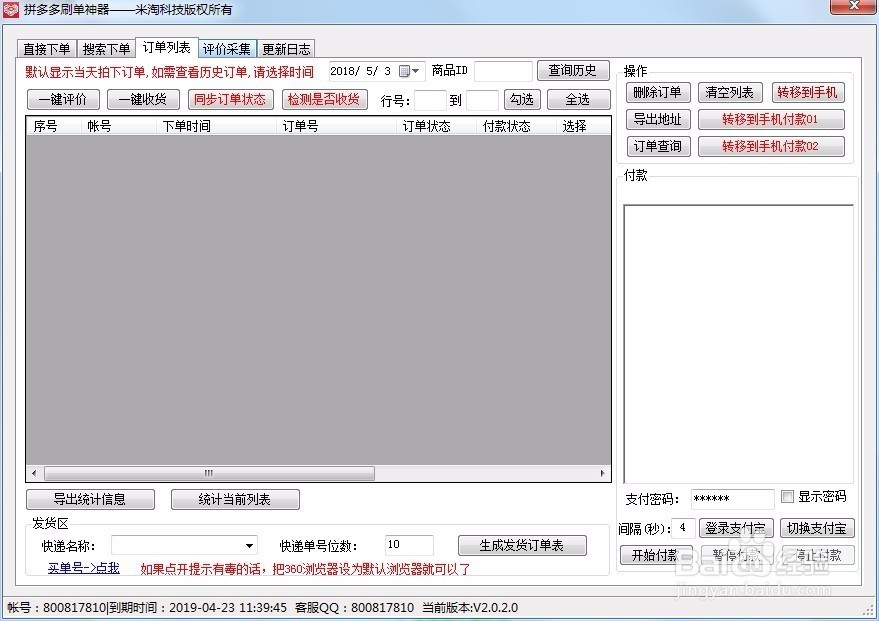
Task: Click 导出地址 to export addresses
Action: coord(657,119)
